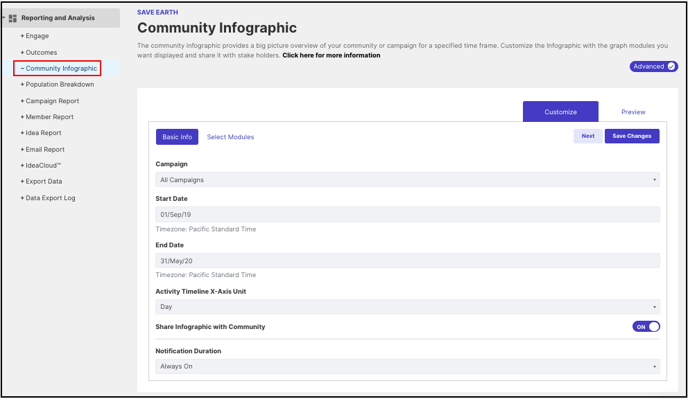Turn off Share Infographic with Community
688x399 pixels.
point(646,327)
